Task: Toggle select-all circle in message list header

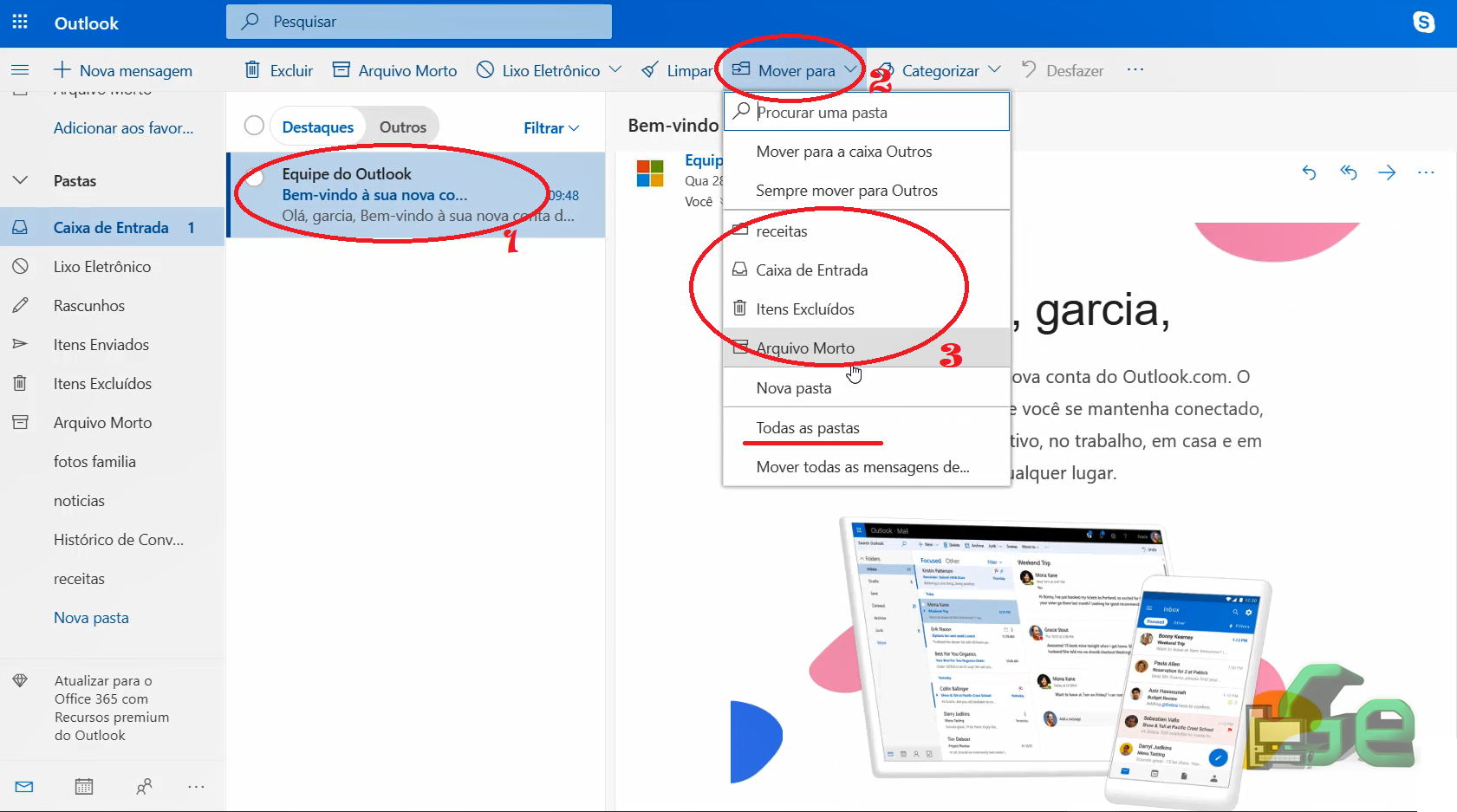Action: [254, 126]
